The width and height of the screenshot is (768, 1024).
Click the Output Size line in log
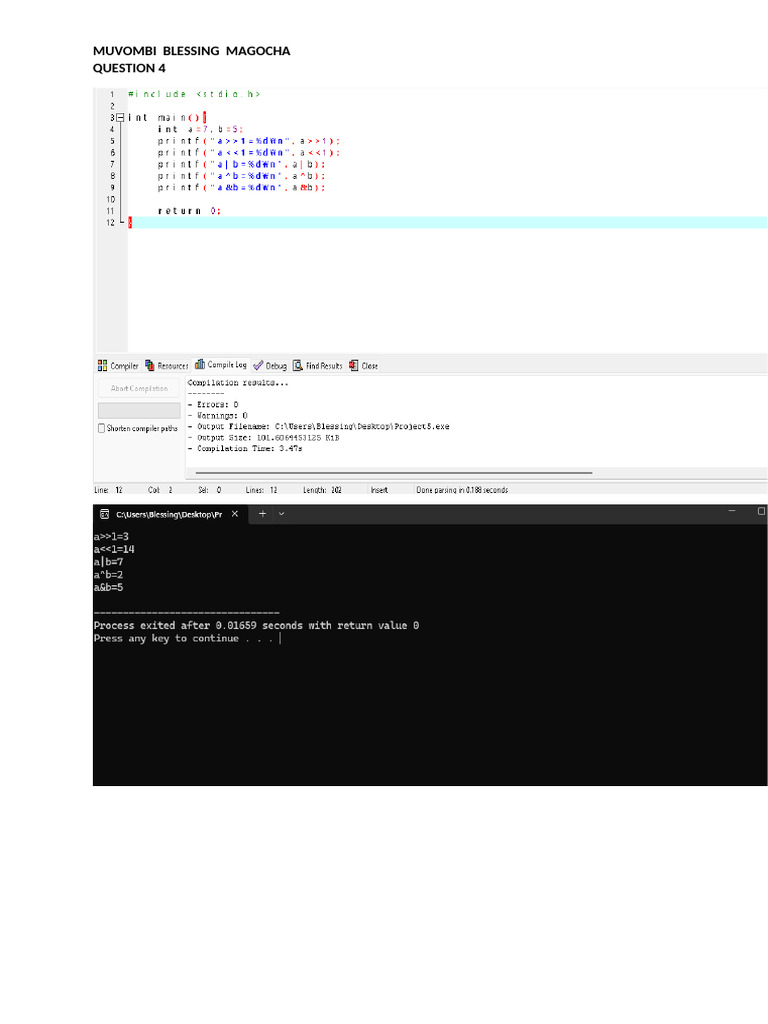coord(264,438)
